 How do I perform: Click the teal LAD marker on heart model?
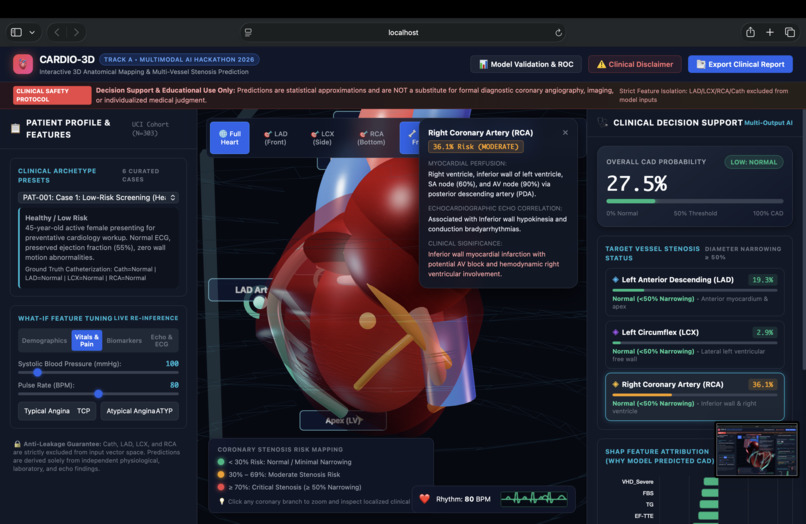pos(259,302)
